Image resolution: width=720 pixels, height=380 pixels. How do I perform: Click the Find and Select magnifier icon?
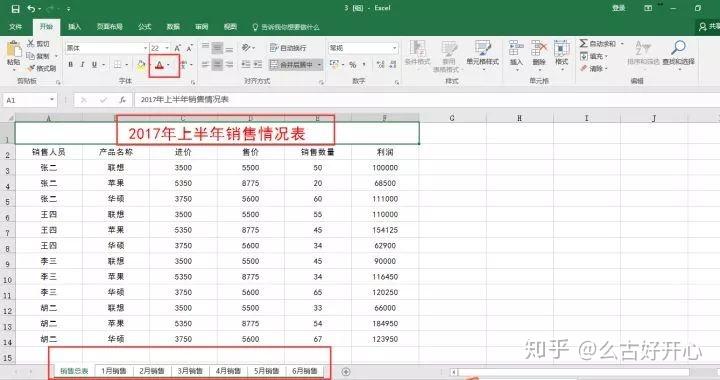(x=678, y=47)
